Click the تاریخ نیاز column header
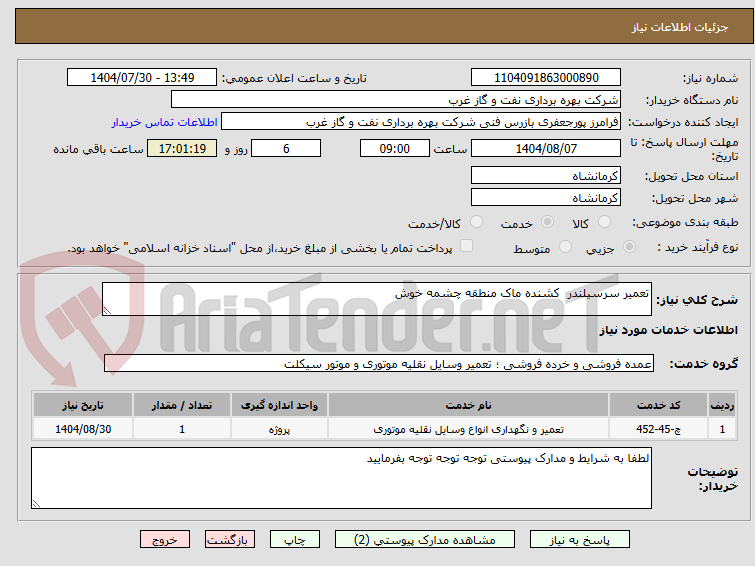The image size is (755, 566). pos(83,405)
